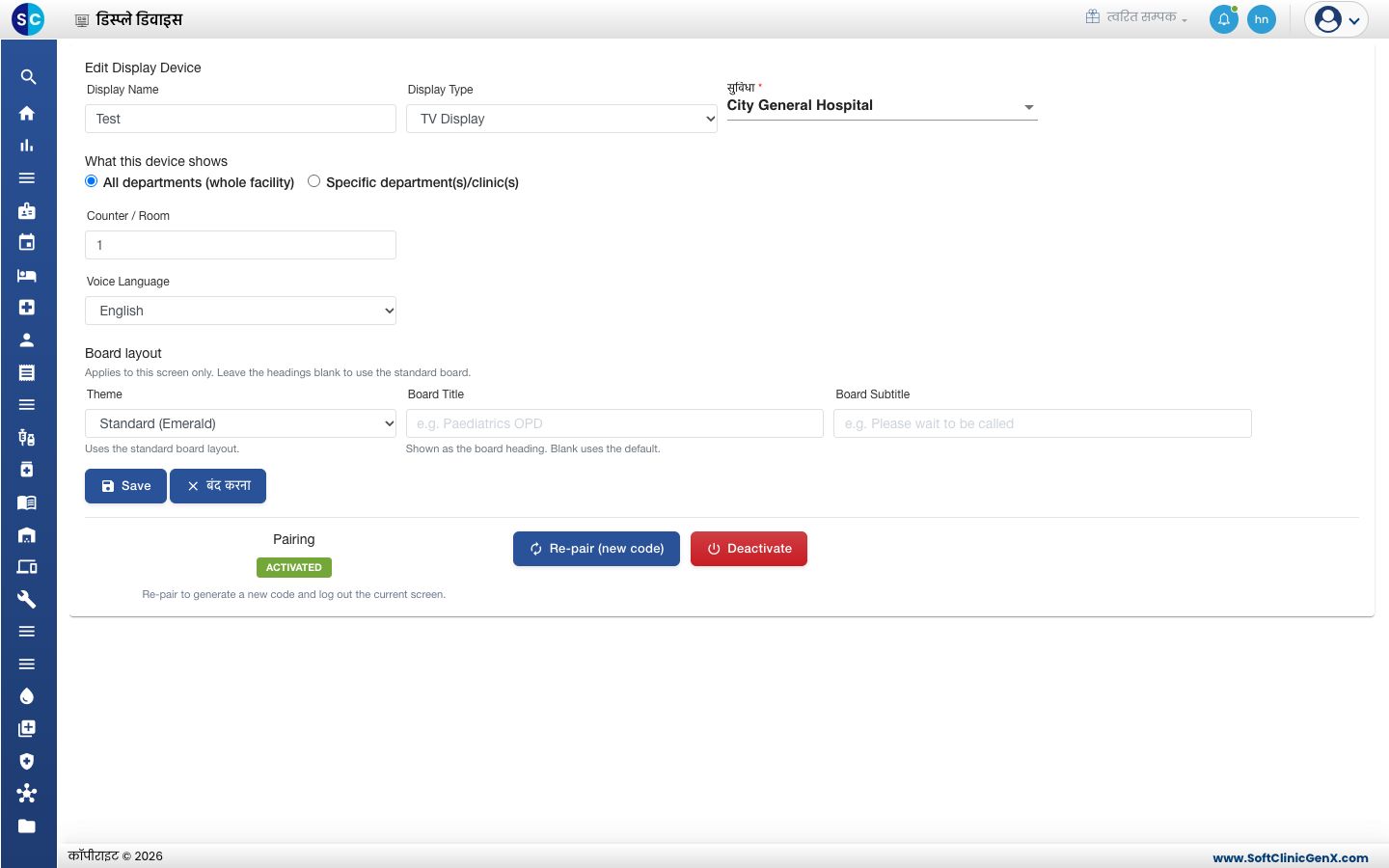Focus the Board Subtitle field
The height and width of the screenshot is (868, 1389).
point(1043,423)
